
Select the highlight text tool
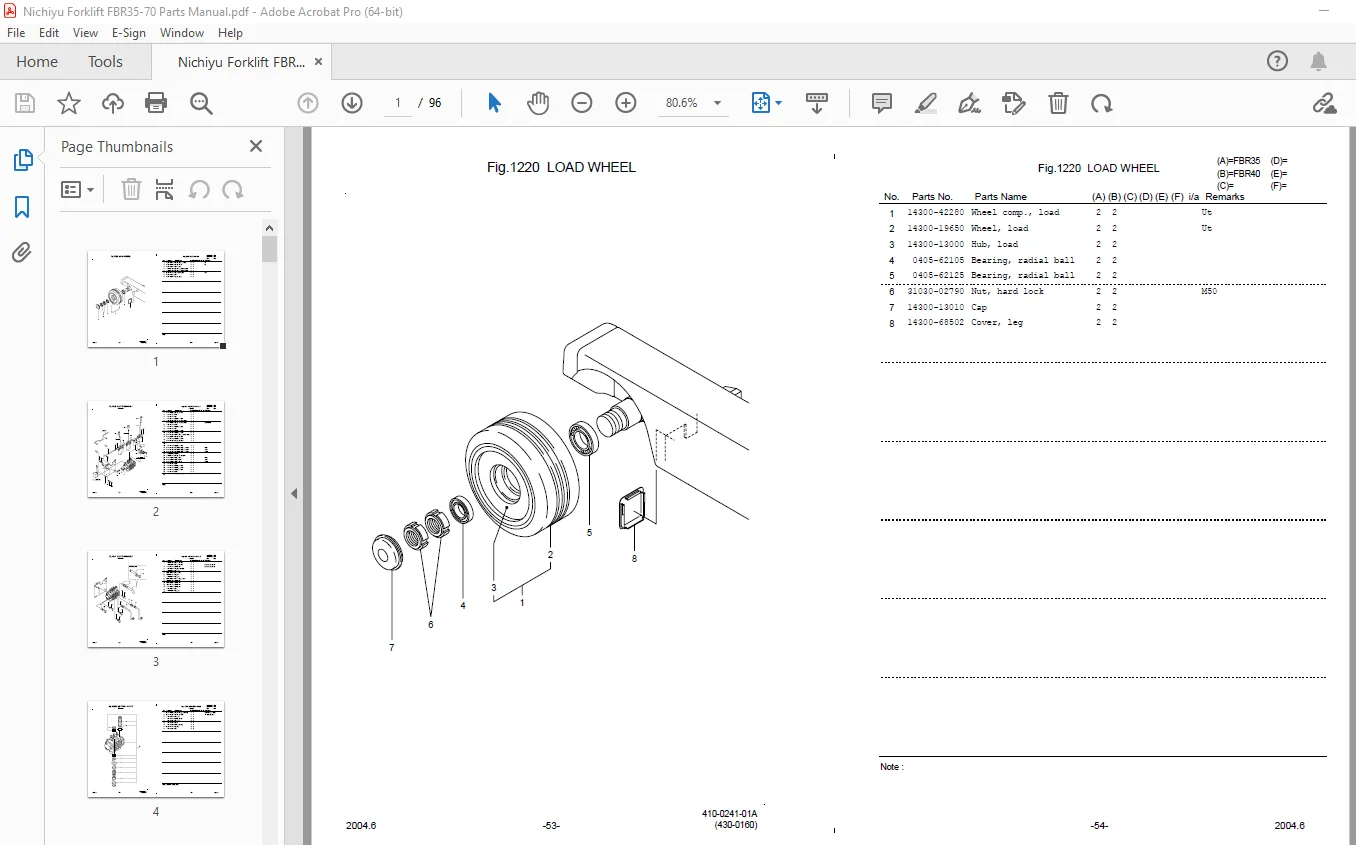[x=926, y=103]
